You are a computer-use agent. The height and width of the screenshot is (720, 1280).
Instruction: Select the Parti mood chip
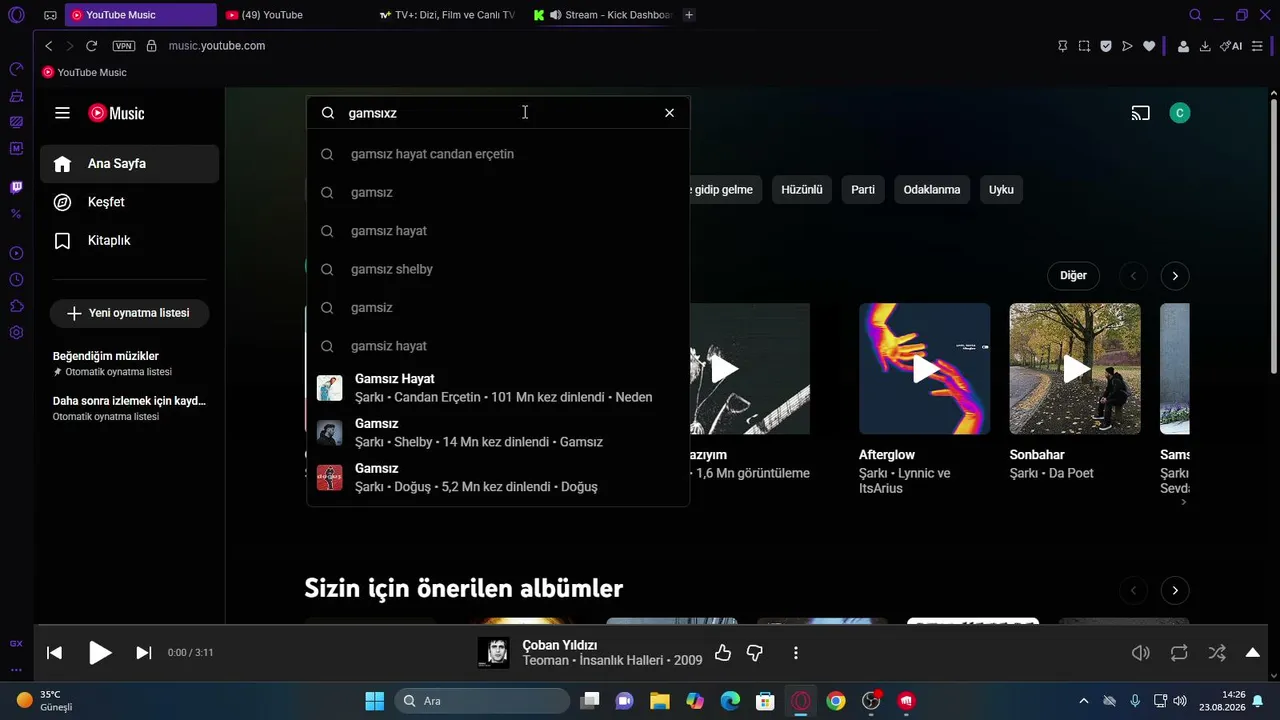pyautogui.click(x=863, y=190)
